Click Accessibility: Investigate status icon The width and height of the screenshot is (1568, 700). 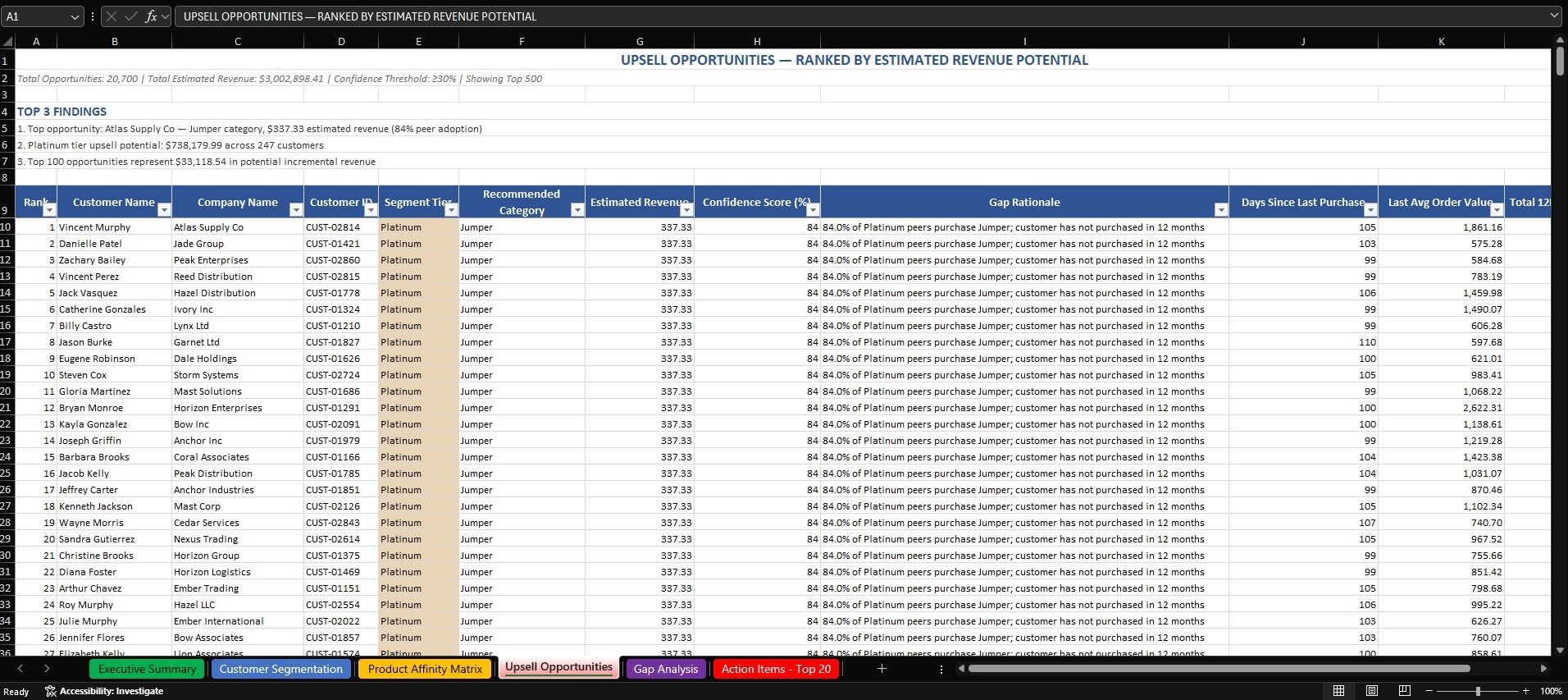point(104,691)
